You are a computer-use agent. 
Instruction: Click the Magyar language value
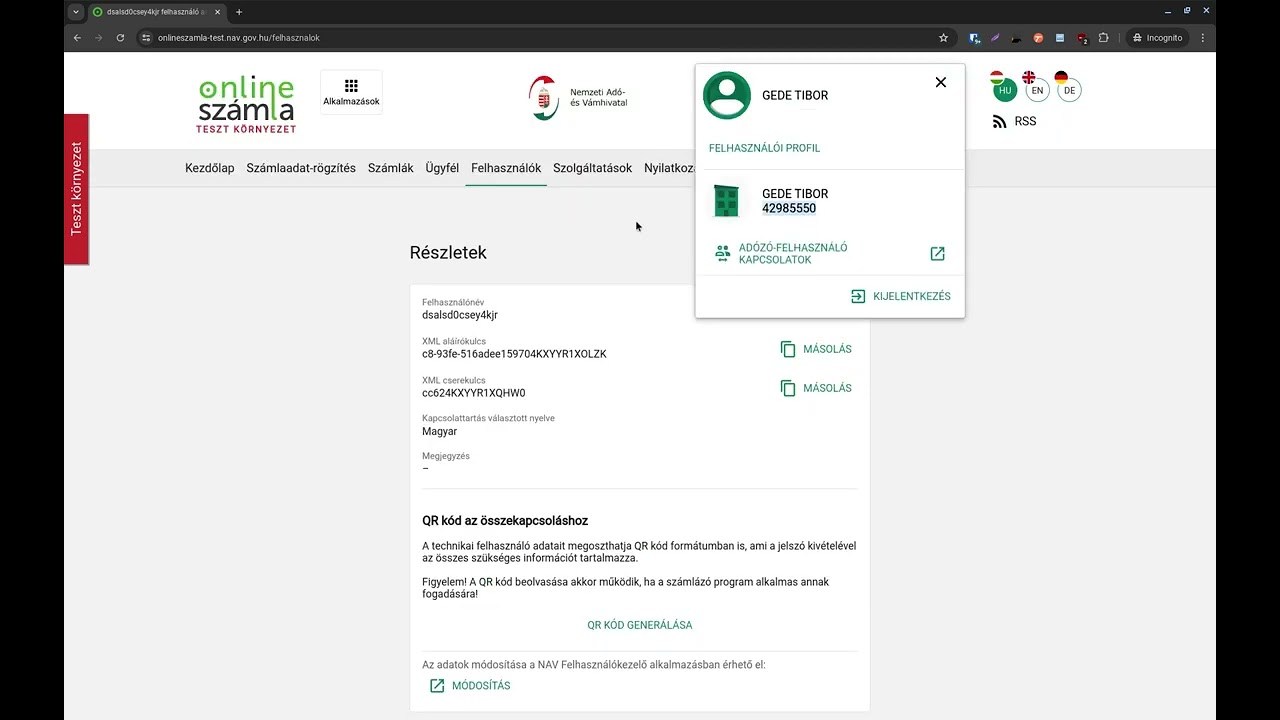[x=440, y=432]
